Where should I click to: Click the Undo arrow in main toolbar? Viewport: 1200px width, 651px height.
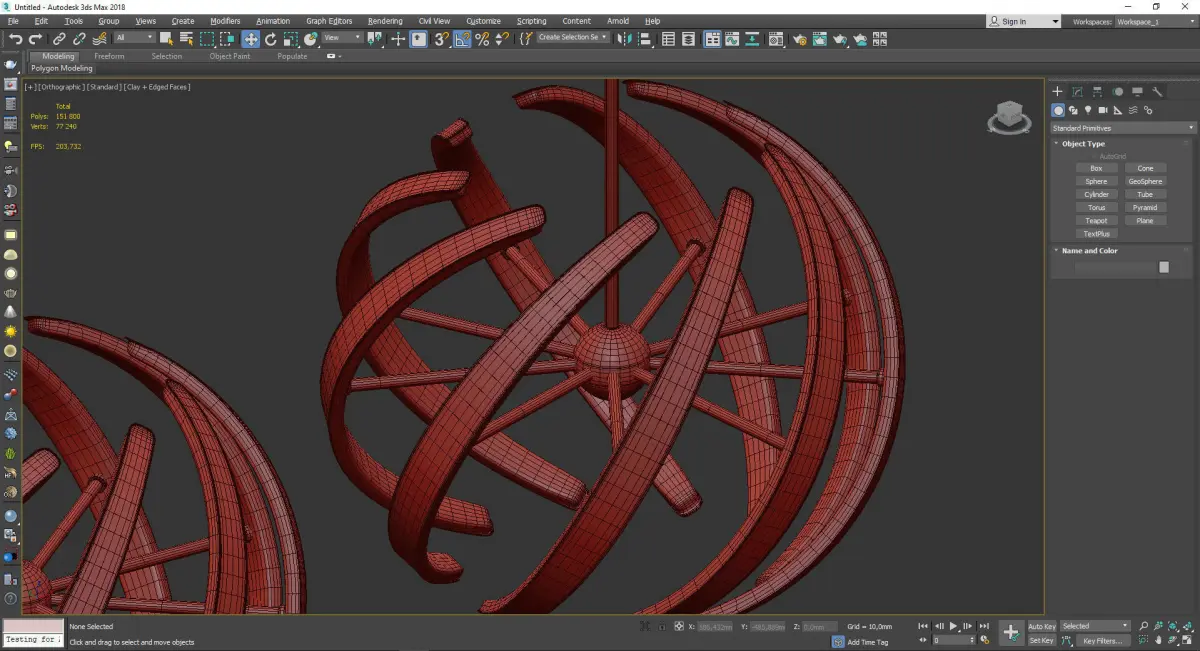pos(15,39)
